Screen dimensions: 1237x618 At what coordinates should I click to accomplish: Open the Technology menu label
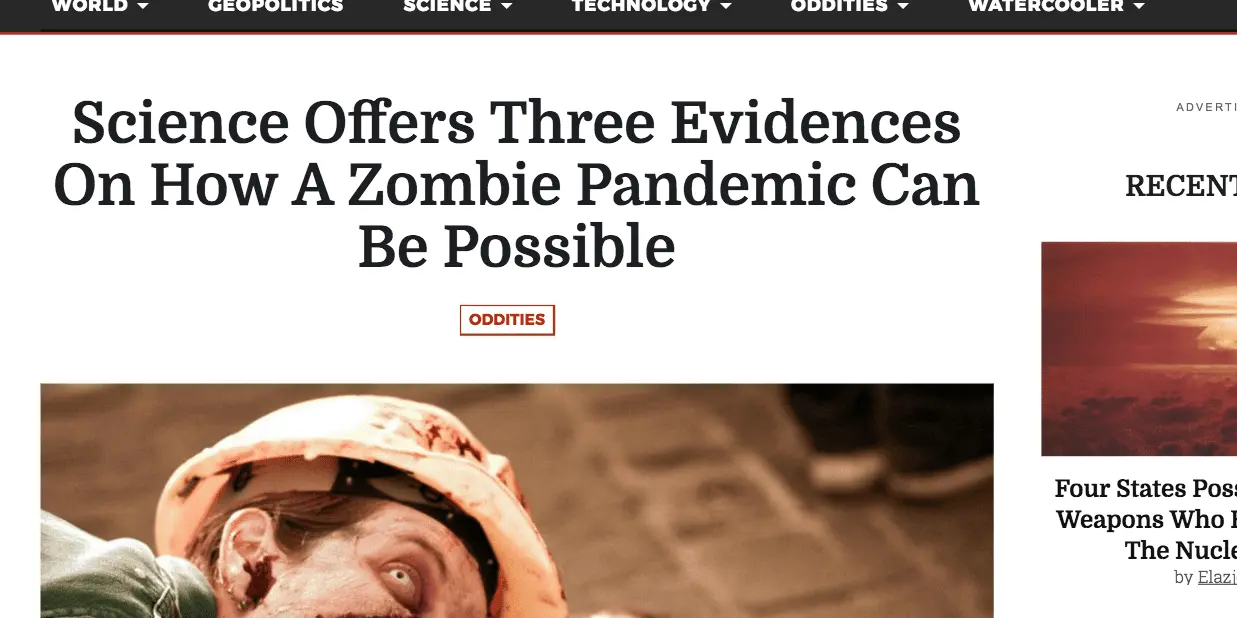[x=641, y=6]
